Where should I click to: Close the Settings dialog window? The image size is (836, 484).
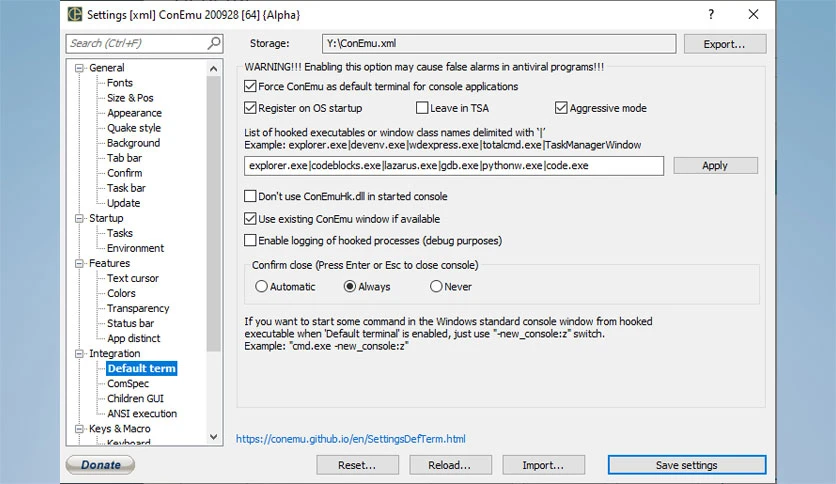pyautogui.click(x=753, y=14)
